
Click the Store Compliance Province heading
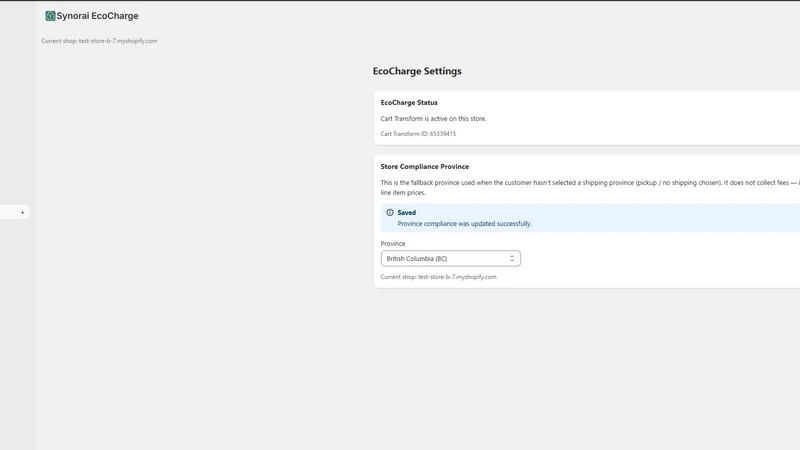click(424, 166)
